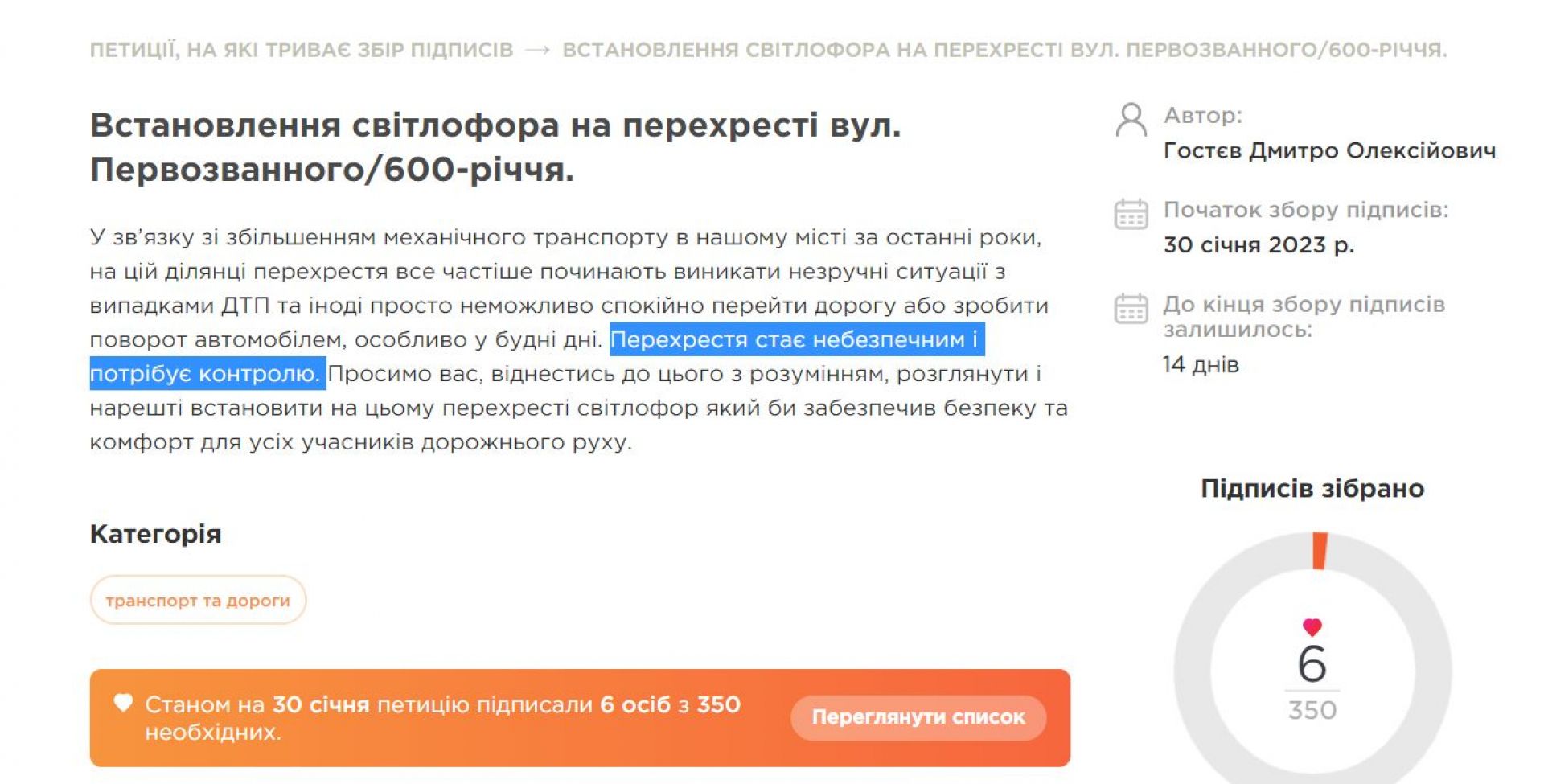Open breadcrumb link for petitions collecting signatures
The width and height of the screenshot is (1544, 784).
click(x=302, y=51)
